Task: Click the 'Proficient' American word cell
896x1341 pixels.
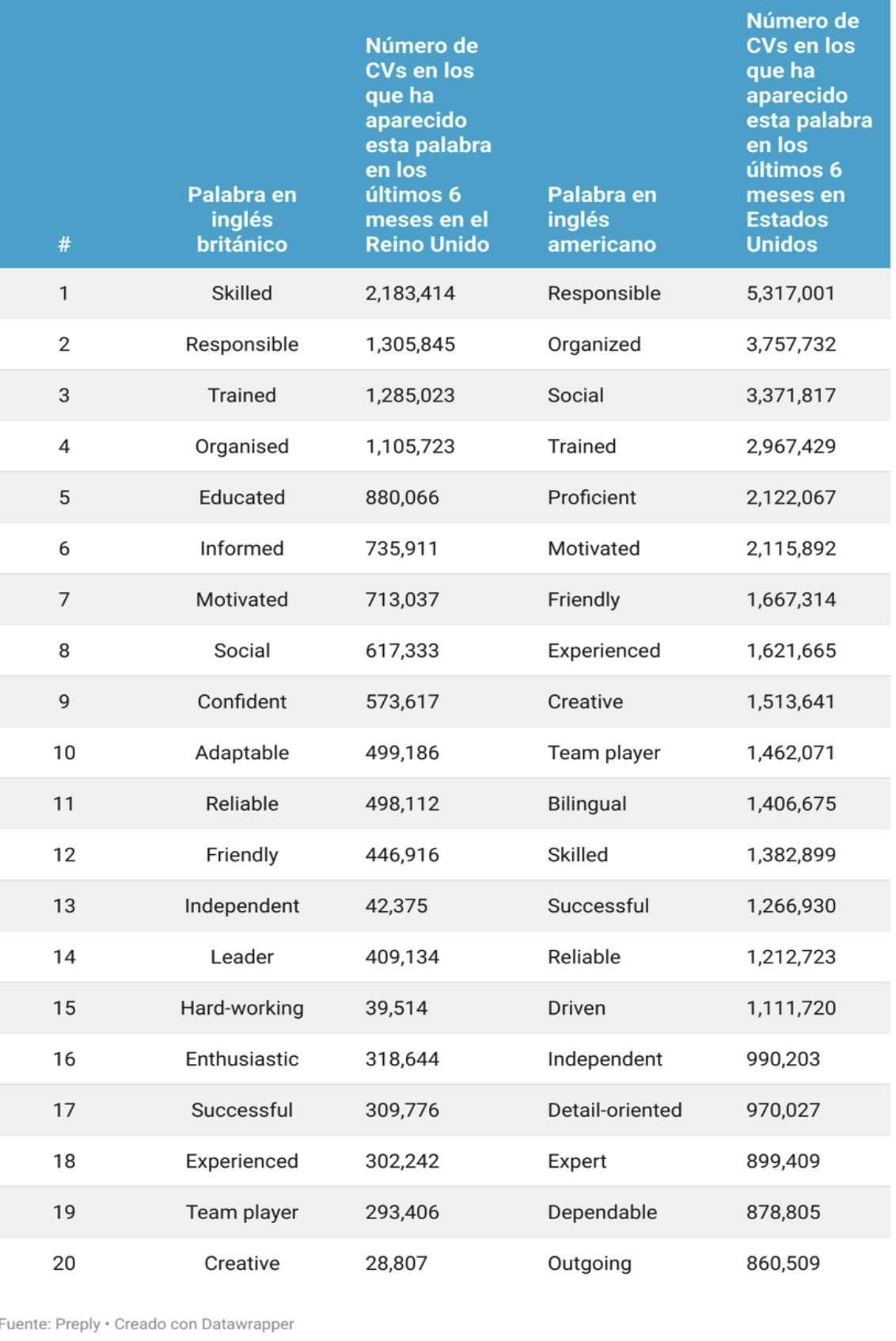Action: 591,497
